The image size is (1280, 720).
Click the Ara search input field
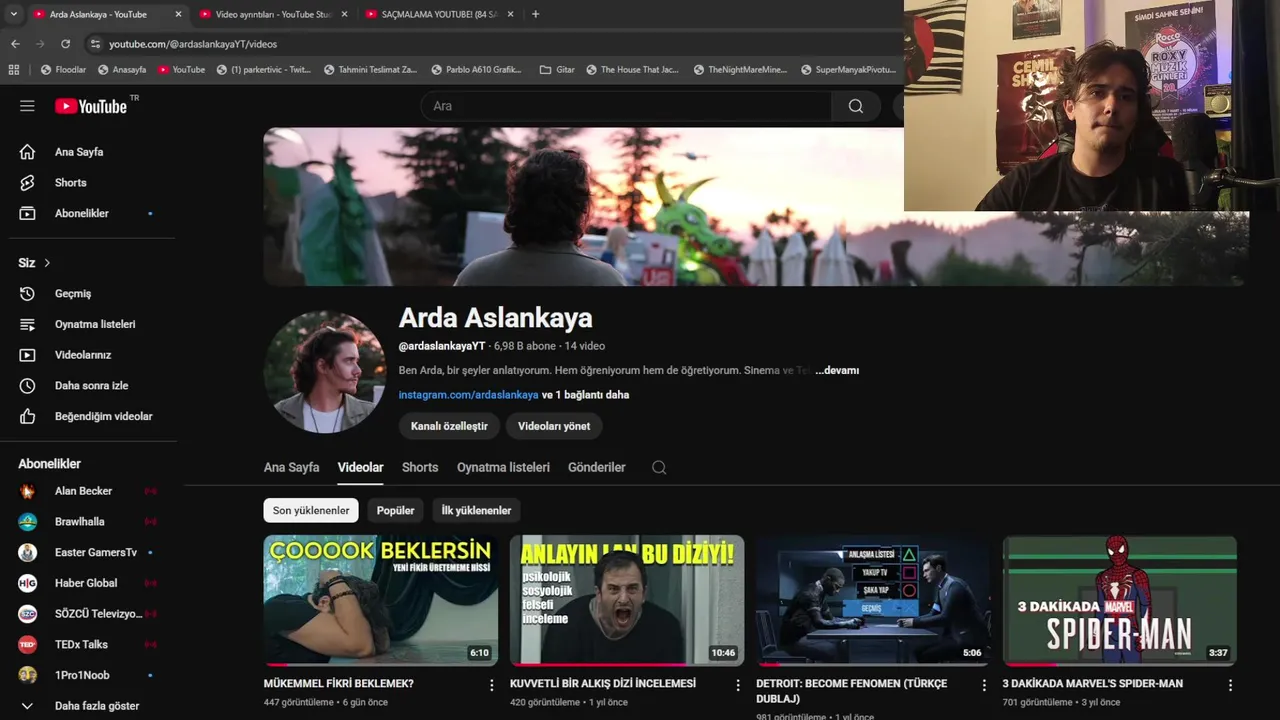pyautogui.click(x=626, y=106)
